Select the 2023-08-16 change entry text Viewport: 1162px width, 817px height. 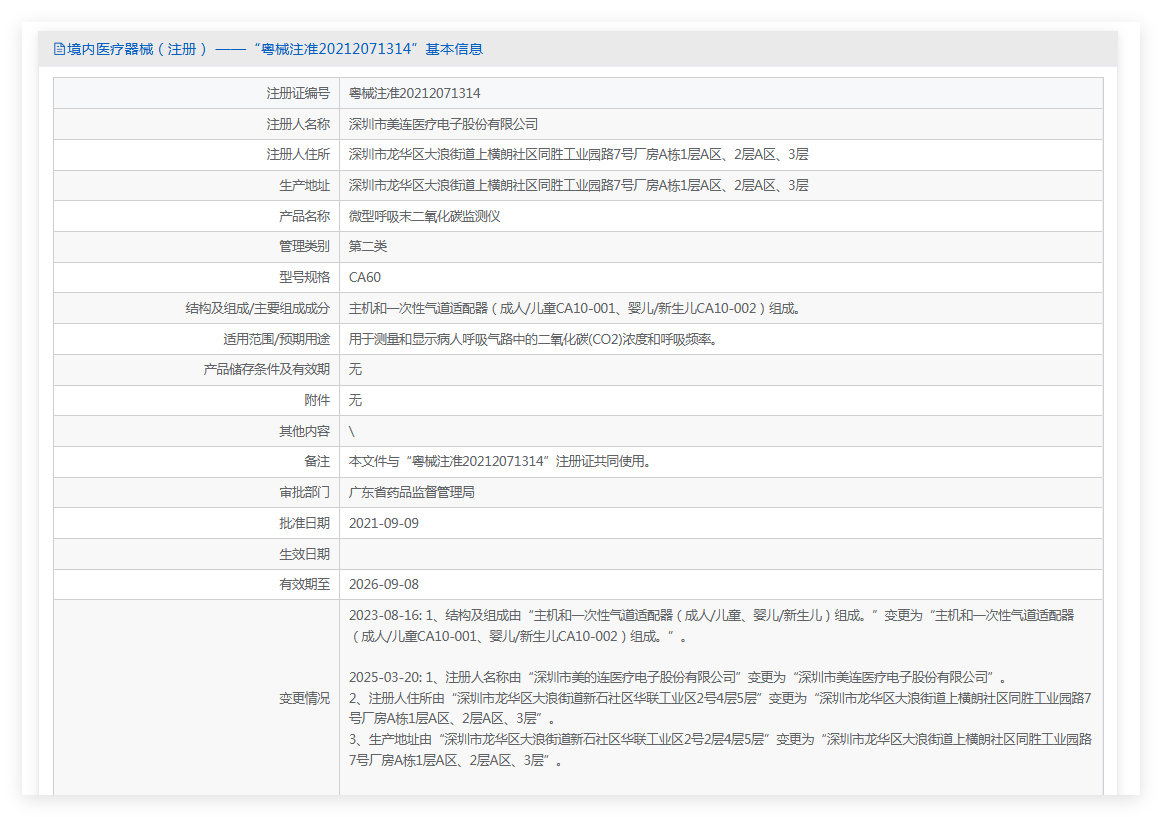point(711,626)
